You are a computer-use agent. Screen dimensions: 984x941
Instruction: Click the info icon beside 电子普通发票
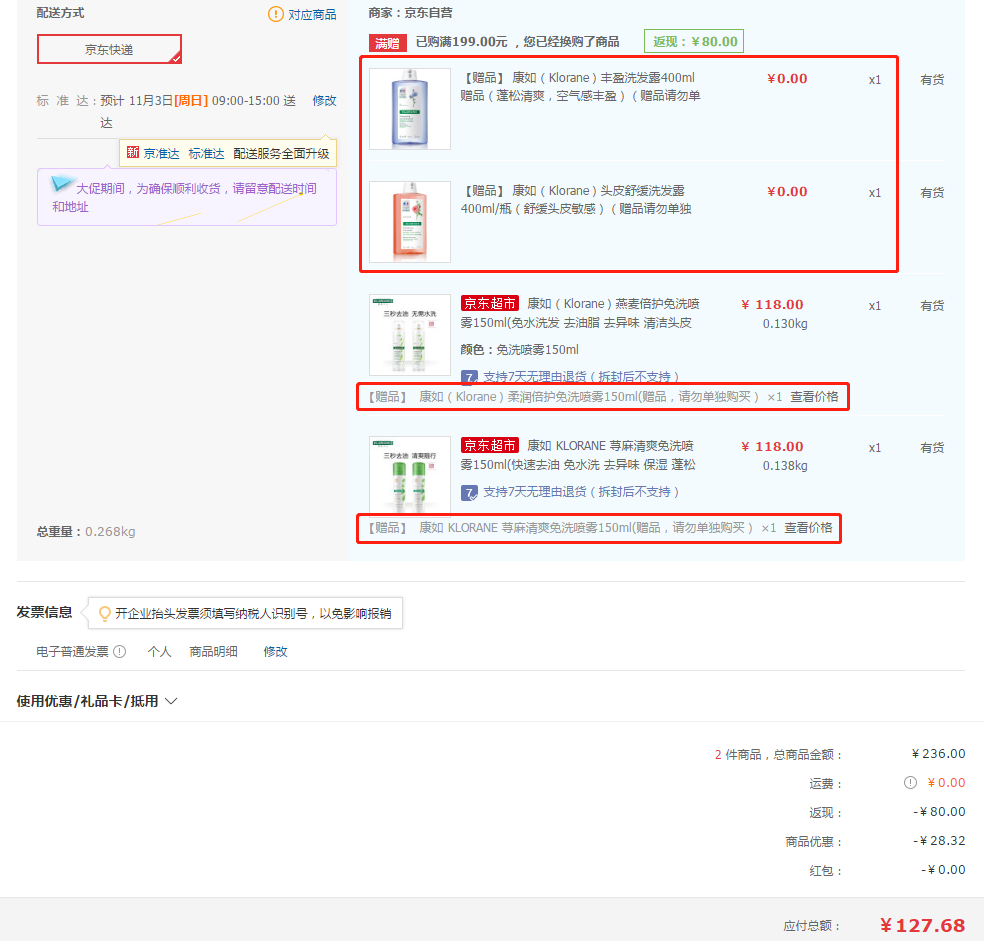click(x=119, y=652)
